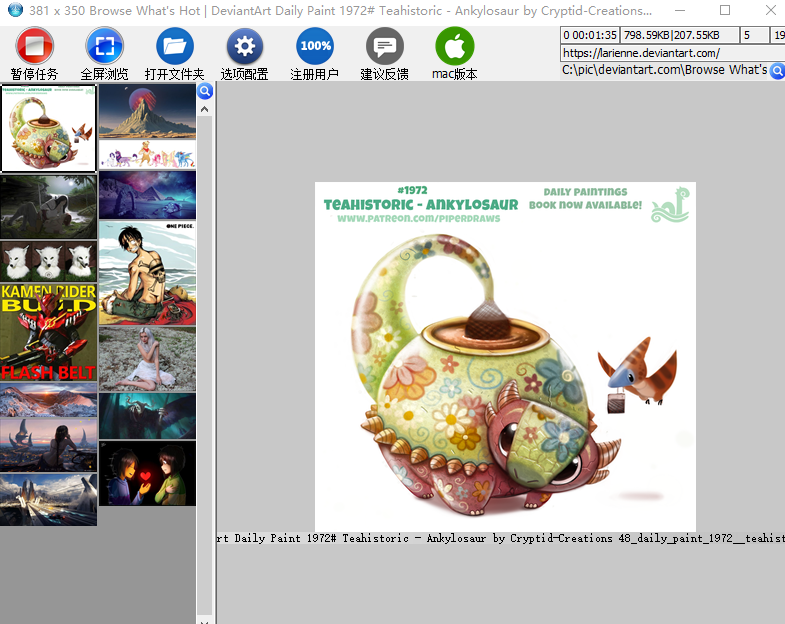The height and width of the screenshot is (624, 785).
Task: Open fullscreen browse mode
Action: coord(105,47)
